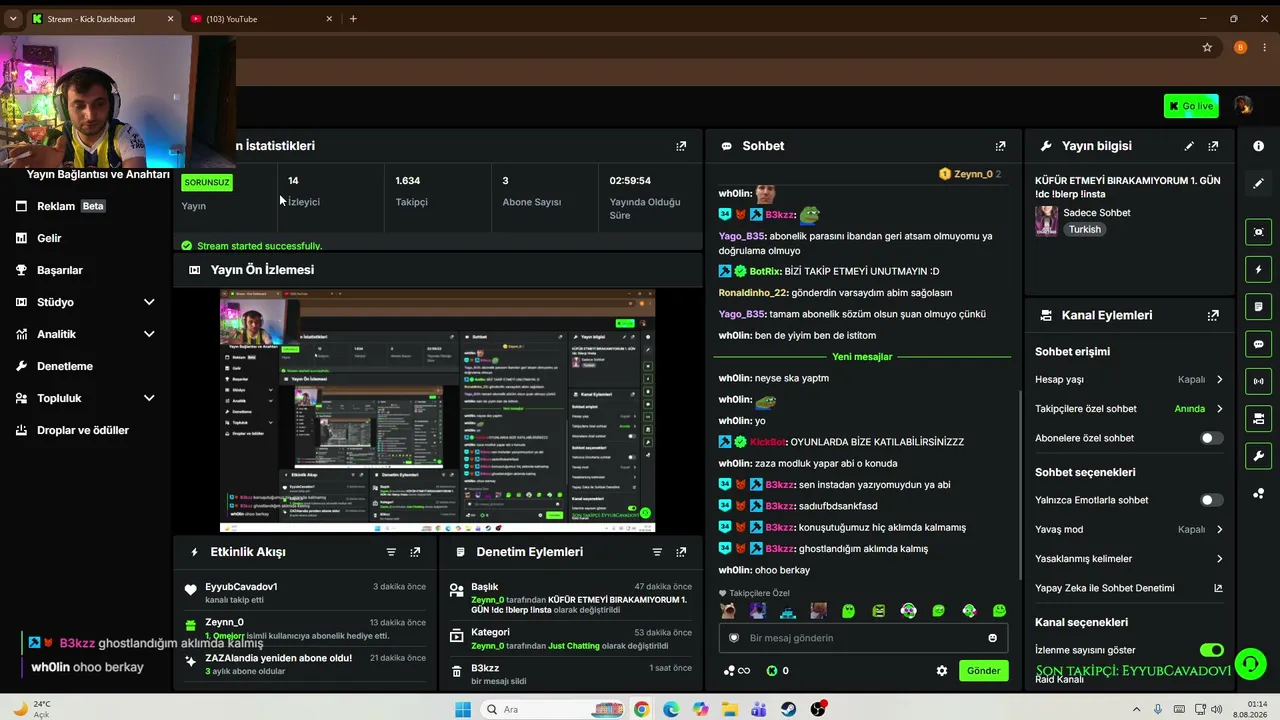
Task: Click the wrench icon in the right rail
Action: [x=1258, y=456]
